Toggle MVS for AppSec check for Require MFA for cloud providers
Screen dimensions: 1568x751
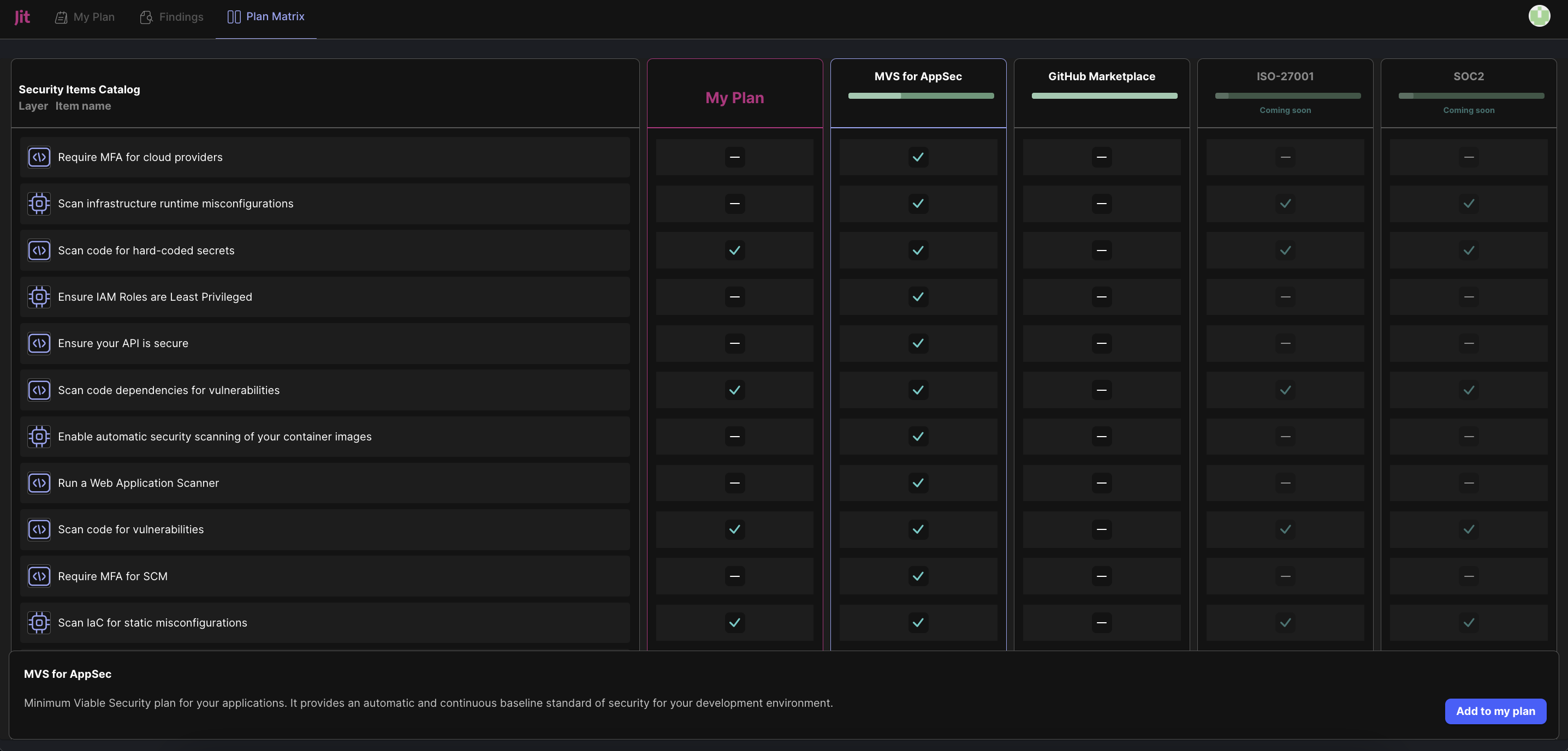(x=918, y=157)
